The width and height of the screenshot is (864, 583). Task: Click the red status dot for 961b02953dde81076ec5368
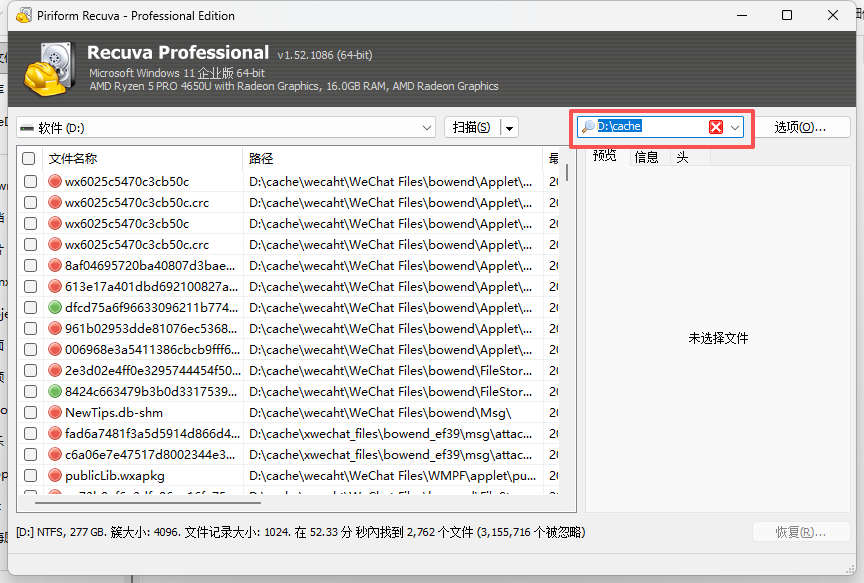click(55, 328)
